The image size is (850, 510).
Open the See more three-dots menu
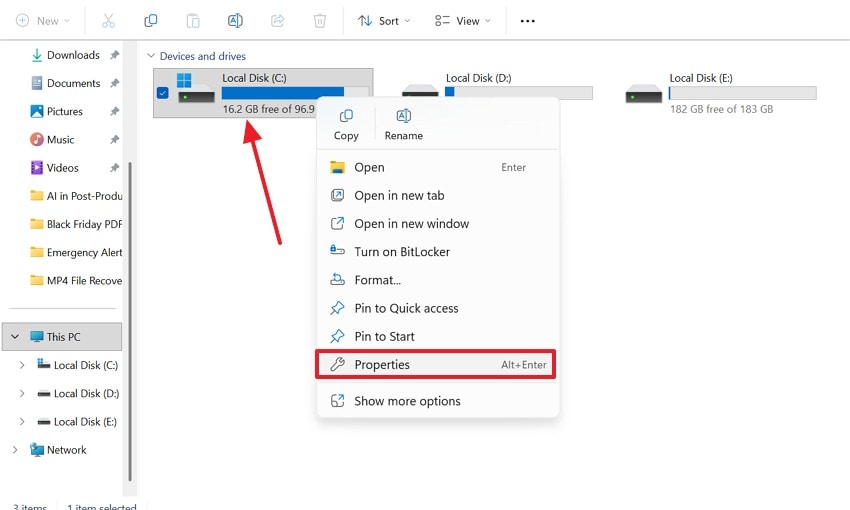coord(527,21)
